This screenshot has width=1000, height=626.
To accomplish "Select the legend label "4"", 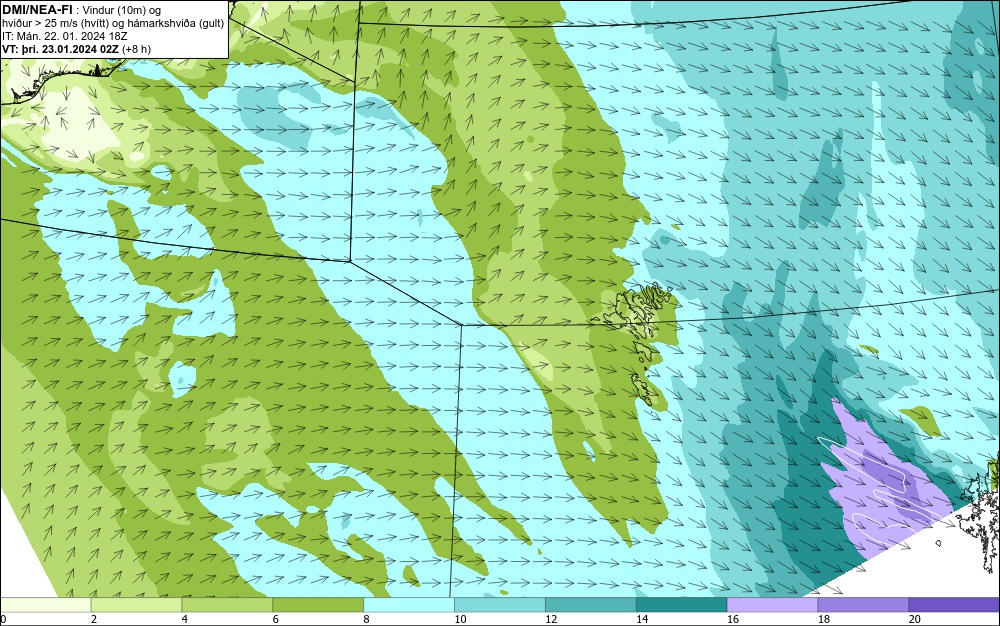I will (184, 619).
